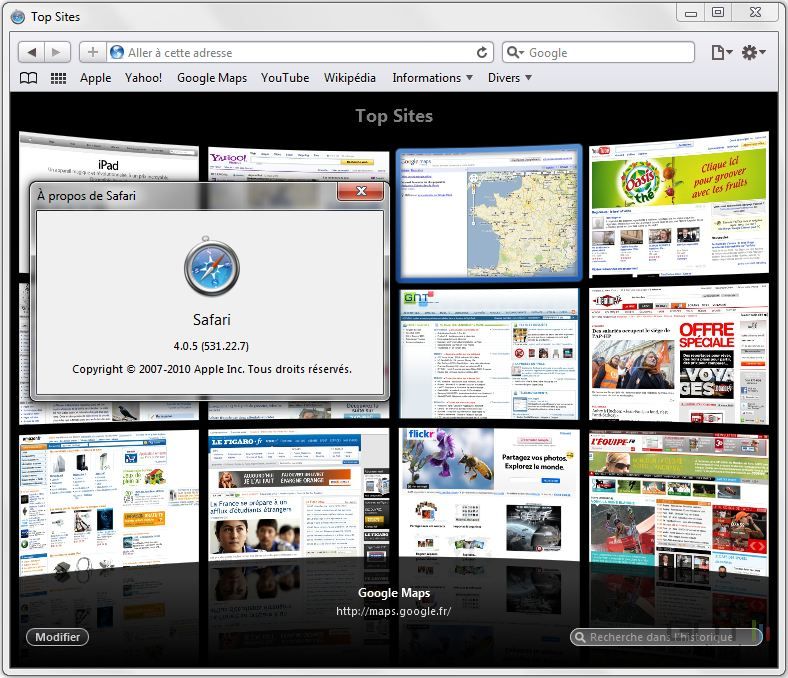Open the L'Équipe thumbnail
Viewport: 788px width, 678px height.
pyautogui.click(x=679, y=504)
